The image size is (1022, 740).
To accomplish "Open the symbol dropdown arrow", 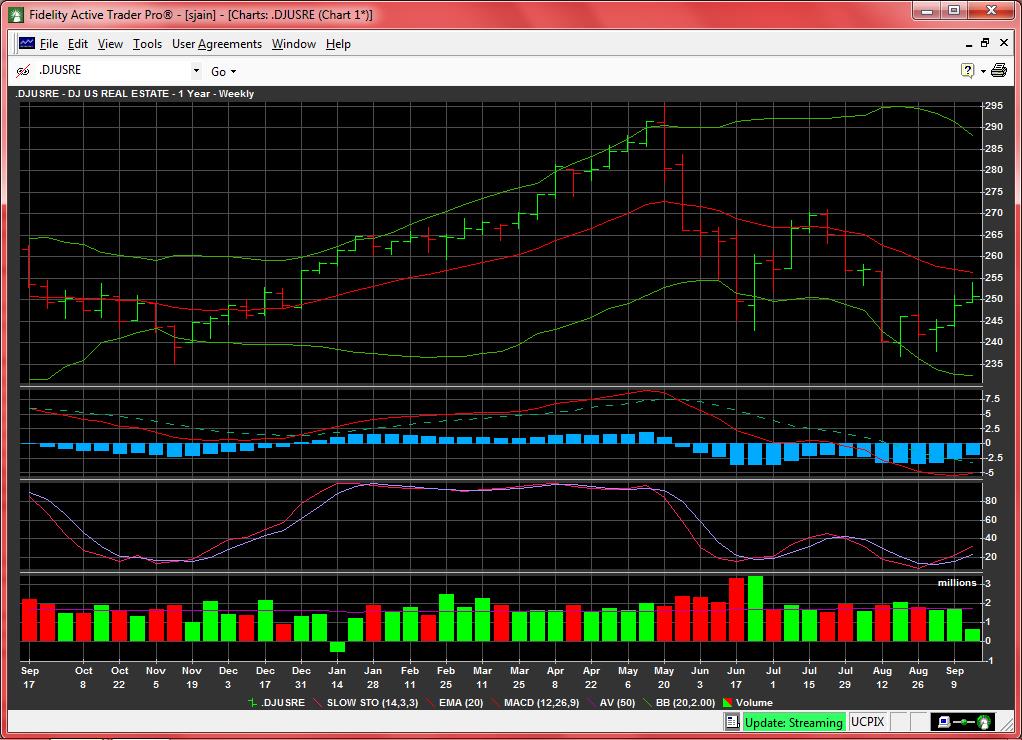I will 196,71.
